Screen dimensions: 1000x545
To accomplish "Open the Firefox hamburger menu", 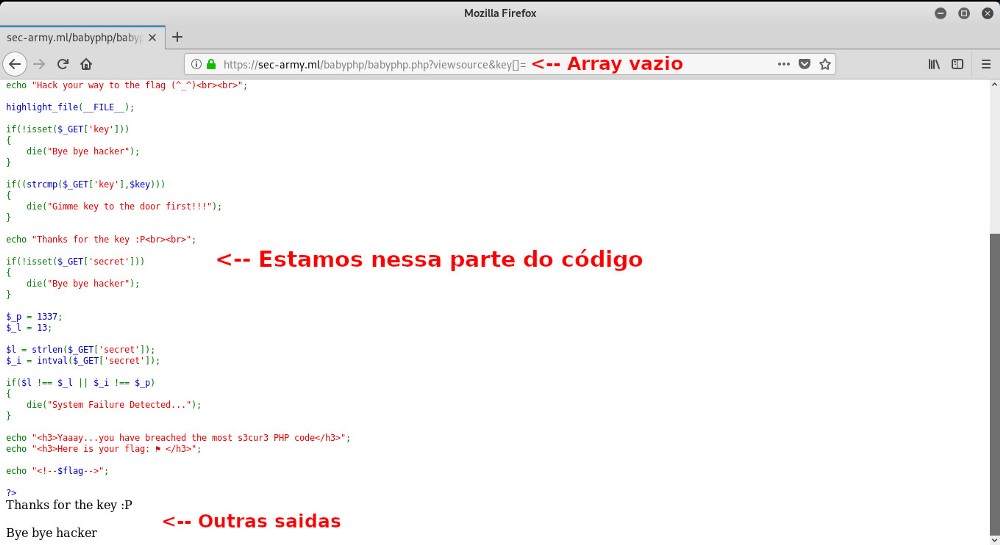I will [x=985, y=64].
